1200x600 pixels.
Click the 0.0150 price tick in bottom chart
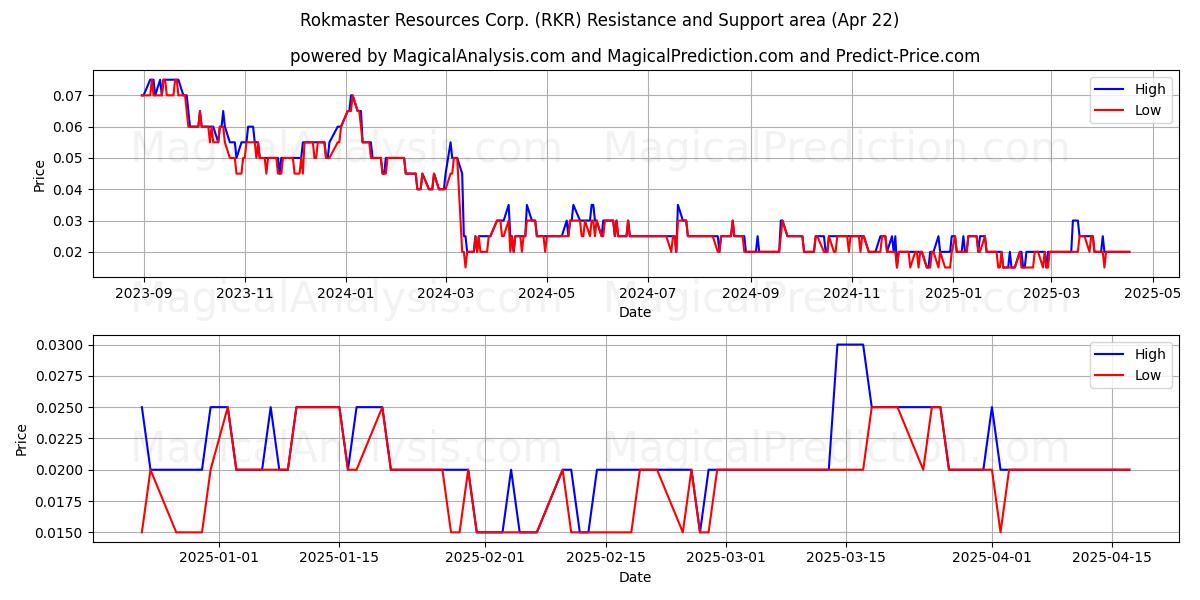coord(61,533)
